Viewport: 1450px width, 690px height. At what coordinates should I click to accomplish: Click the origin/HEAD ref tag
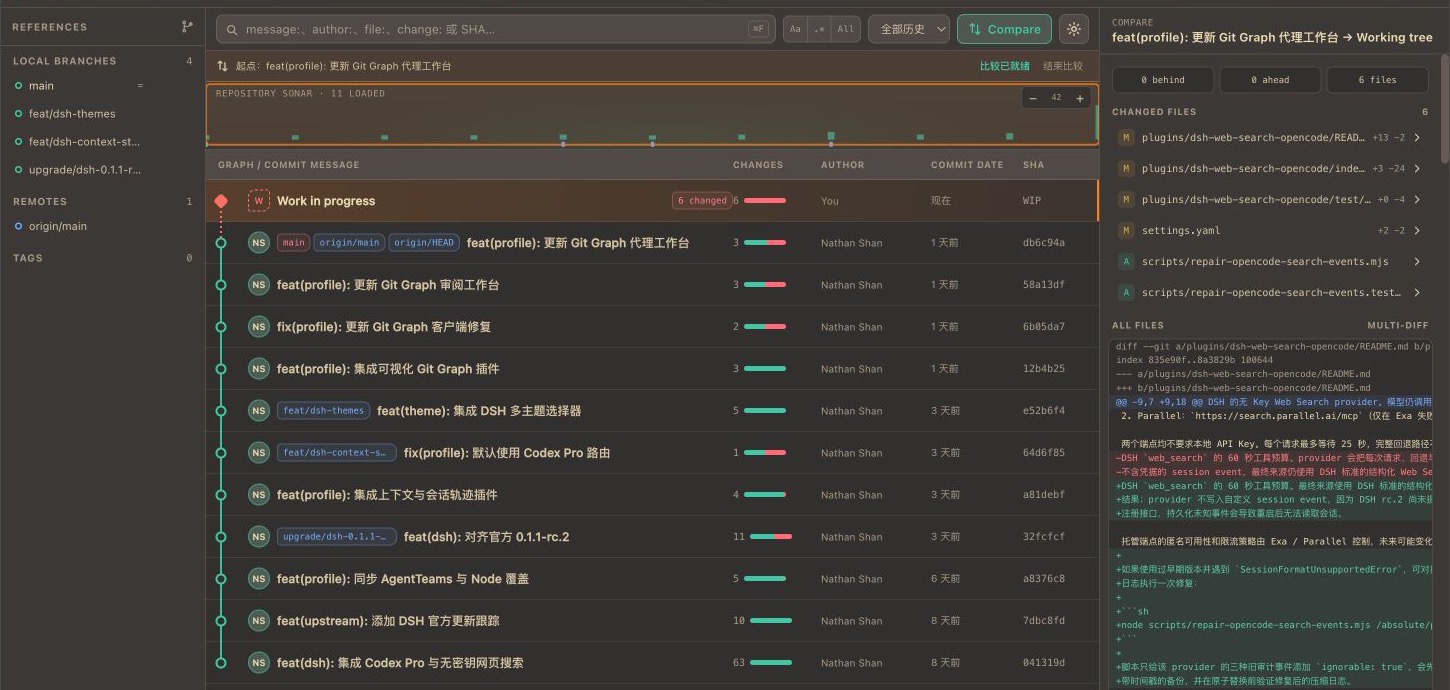(x=424, y=243)
